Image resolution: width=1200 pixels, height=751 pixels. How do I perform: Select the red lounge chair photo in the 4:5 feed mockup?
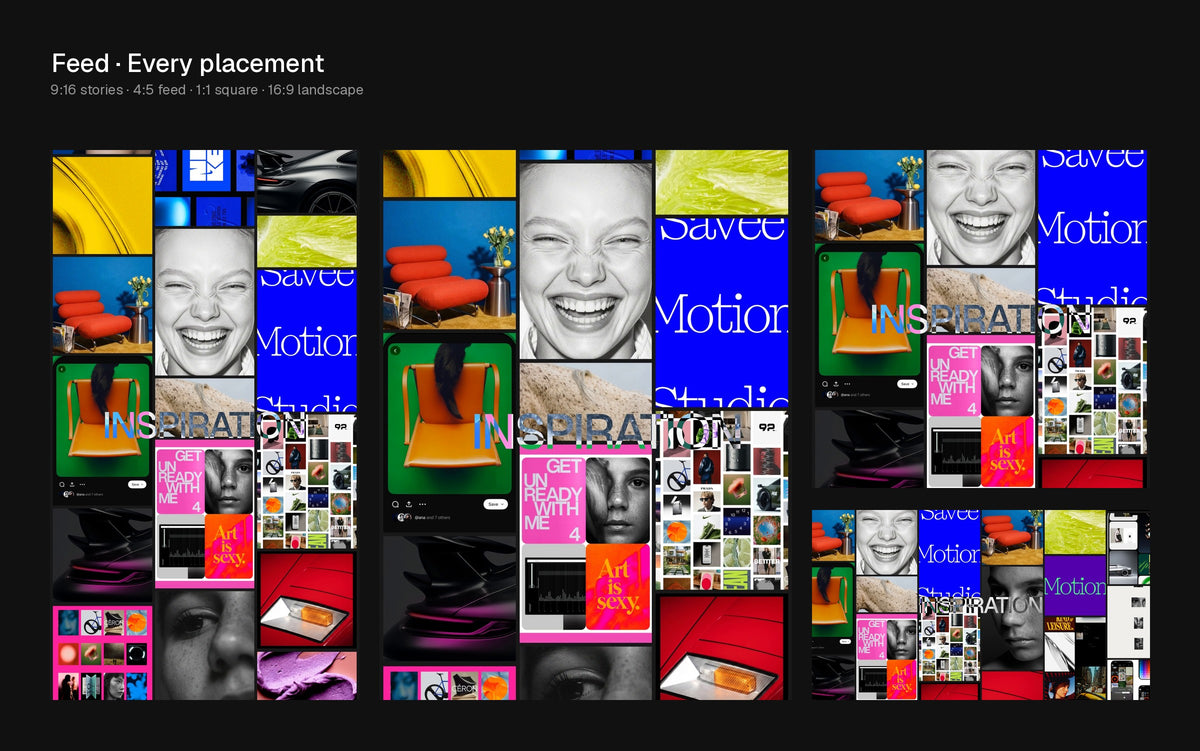coord(450,265)
